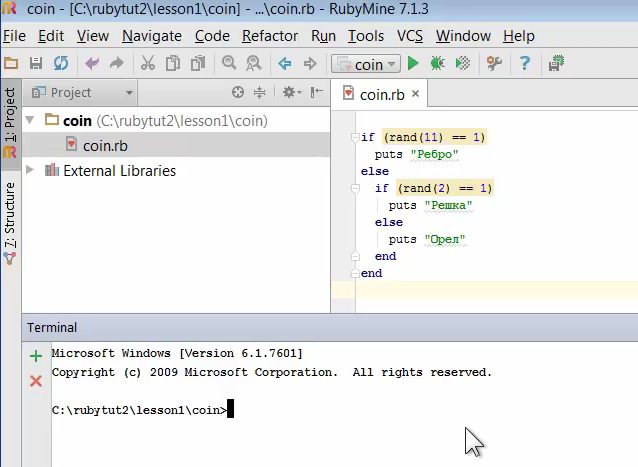
Task: Open the Run menu
Action: [323, 36]
